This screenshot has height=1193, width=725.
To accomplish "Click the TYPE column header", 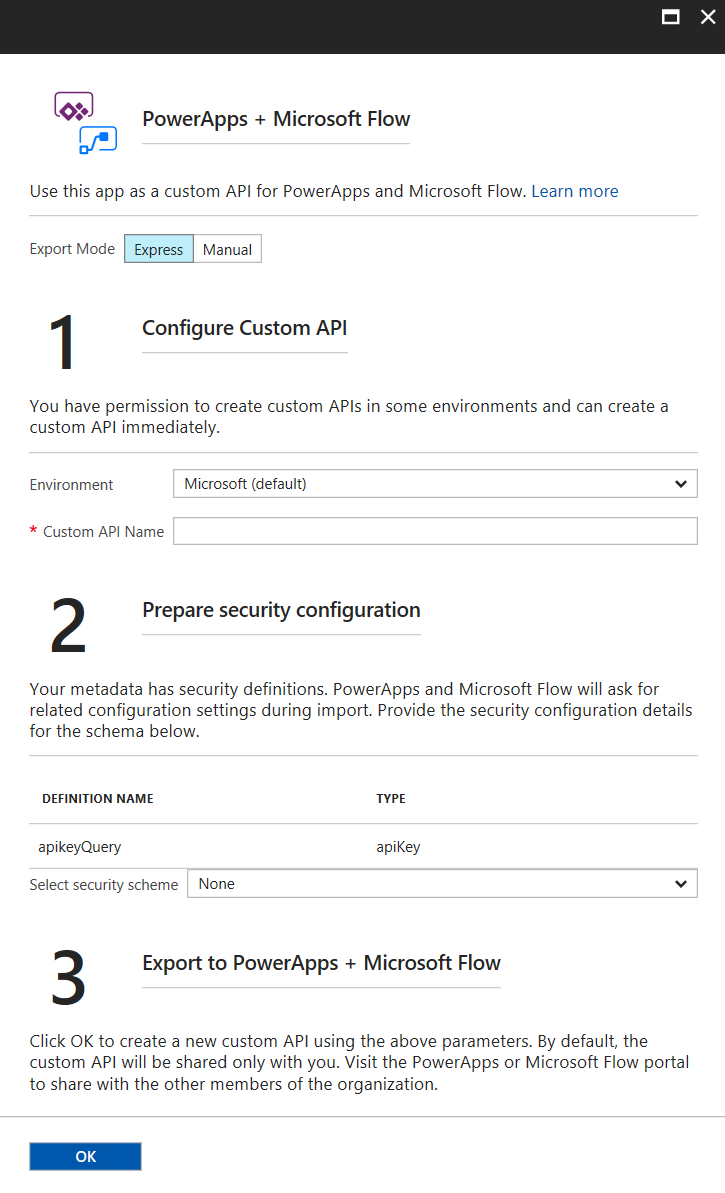I will (391, 799).
